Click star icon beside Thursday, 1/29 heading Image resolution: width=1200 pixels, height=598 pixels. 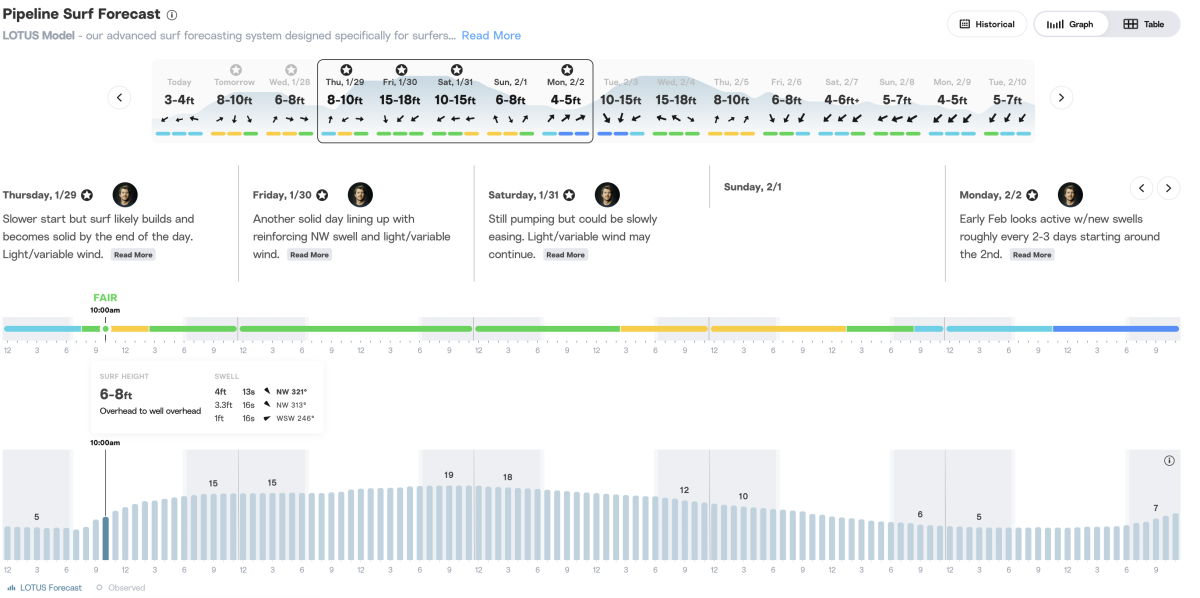87,195
